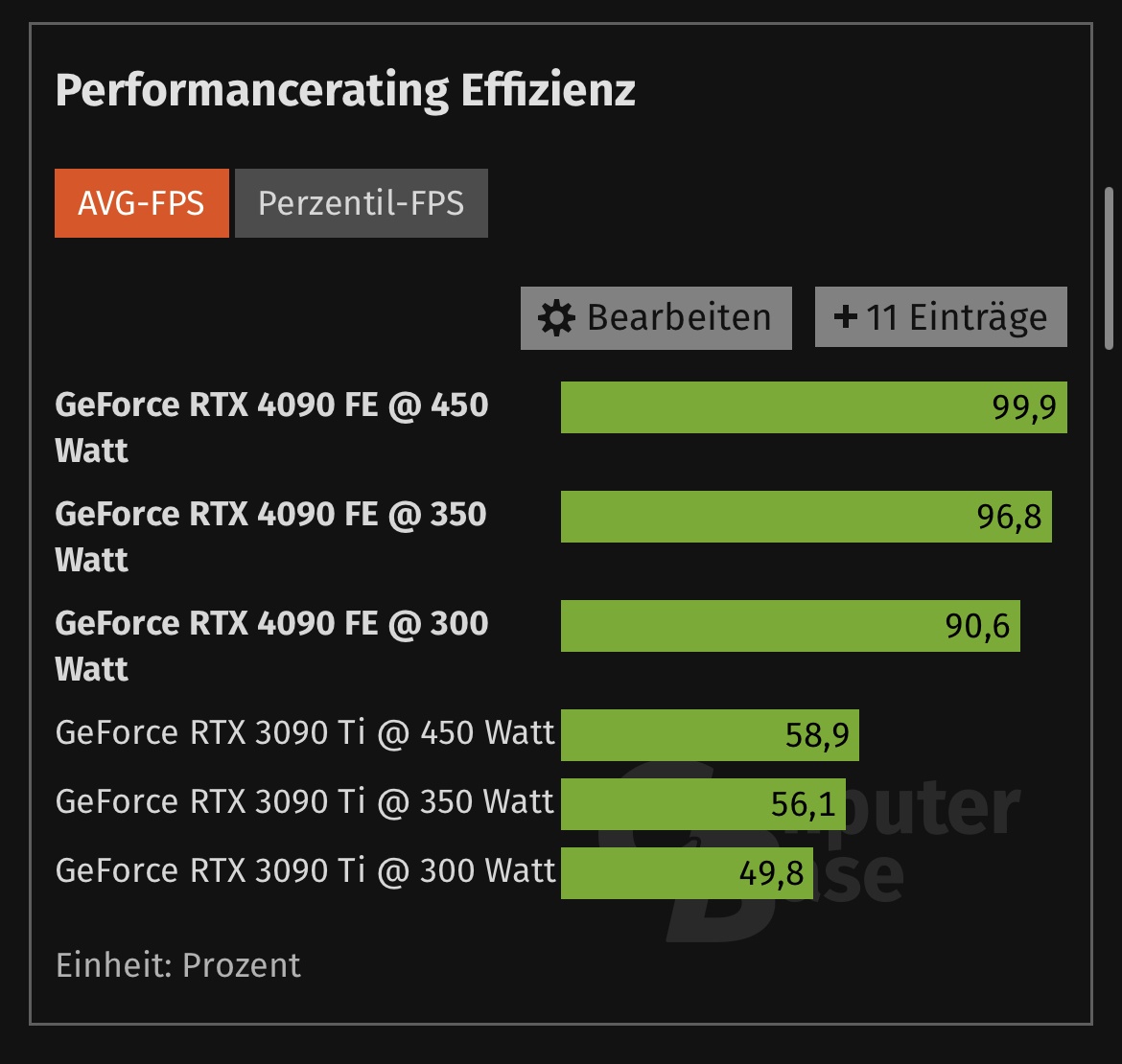Open the Bearbeiten settings panel
Viewport: 1122px width, 1064px height.
pyautogui.click(x=656, y=316)
